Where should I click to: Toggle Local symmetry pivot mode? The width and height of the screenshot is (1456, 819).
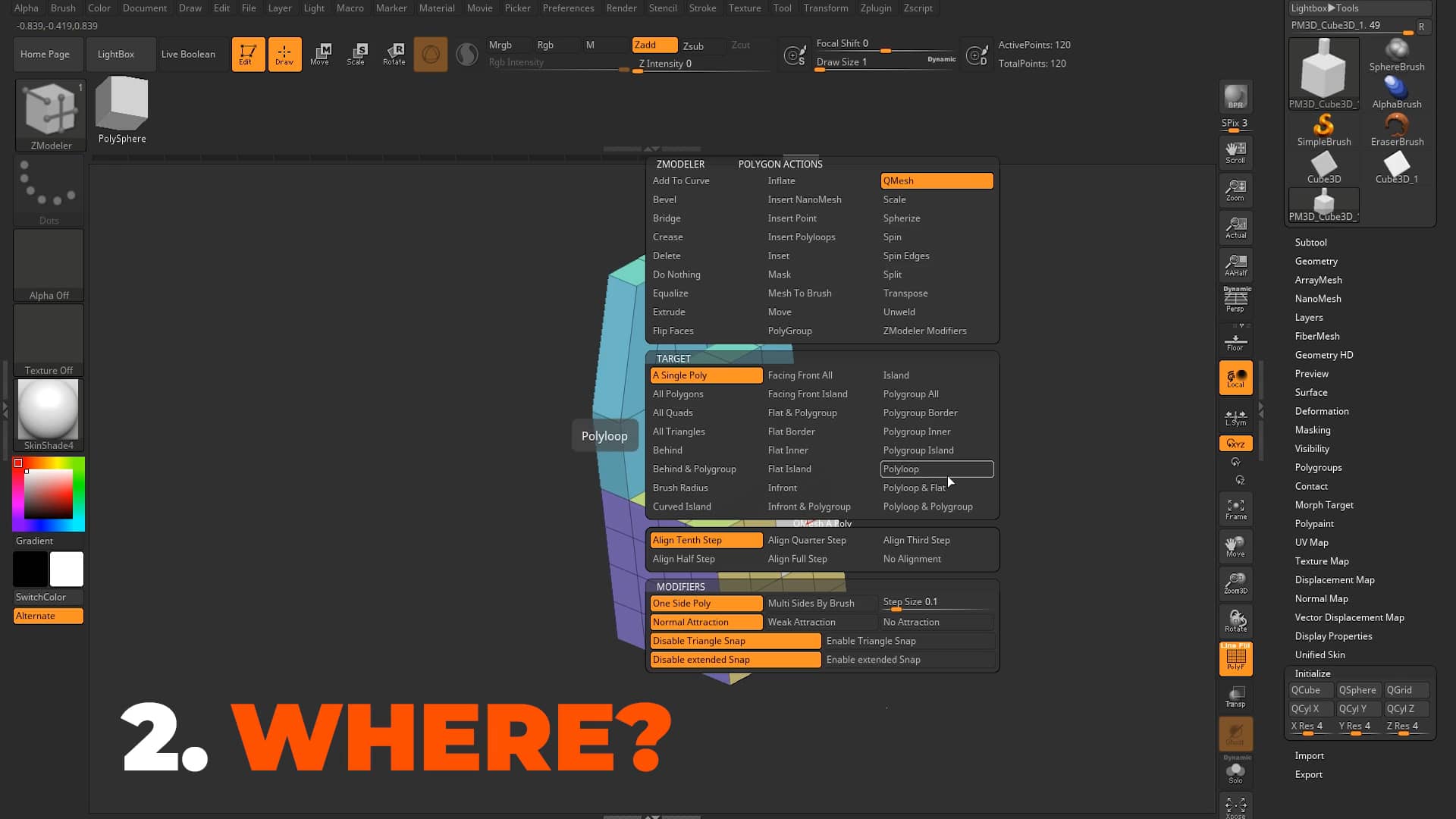click(1235, 377)
